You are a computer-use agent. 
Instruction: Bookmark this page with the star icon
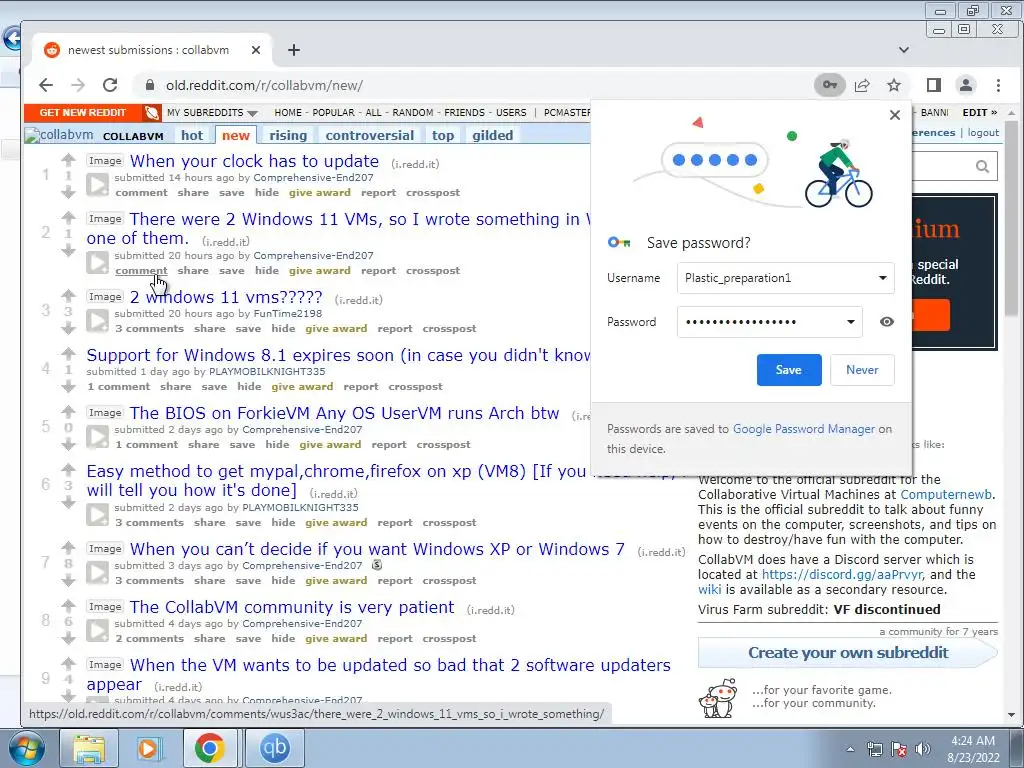(893, 85)
